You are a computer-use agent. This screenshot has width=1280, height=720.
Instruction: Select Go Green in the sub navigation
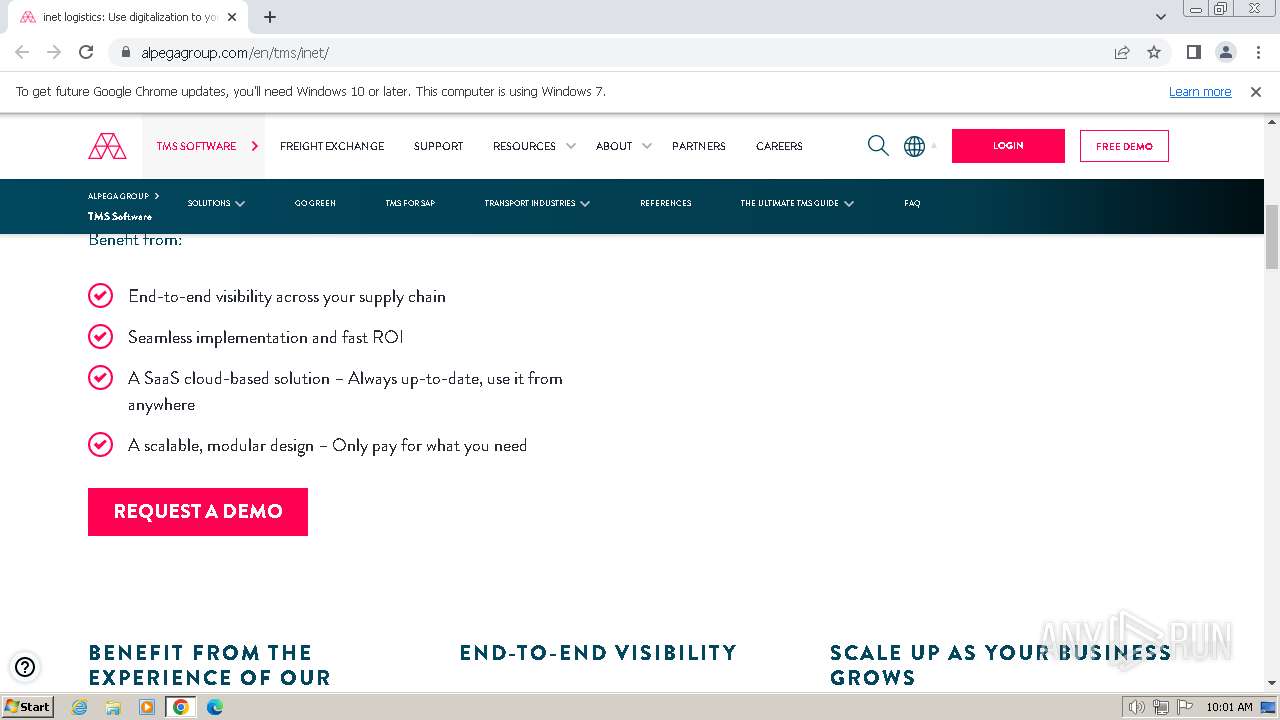315,203
